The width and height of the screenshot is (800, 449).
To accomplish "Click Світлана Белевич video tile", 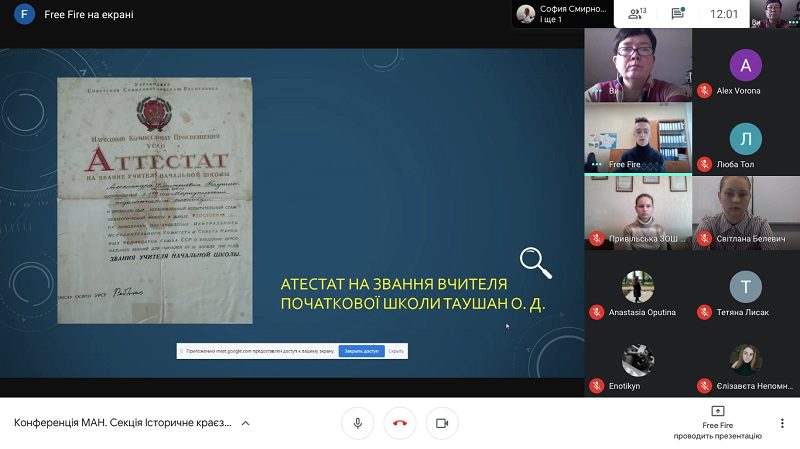I will point(746,213).
